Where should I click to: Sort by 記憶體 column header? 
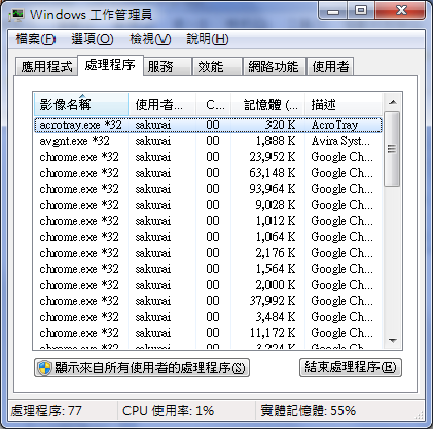click(x=267, y=105)
